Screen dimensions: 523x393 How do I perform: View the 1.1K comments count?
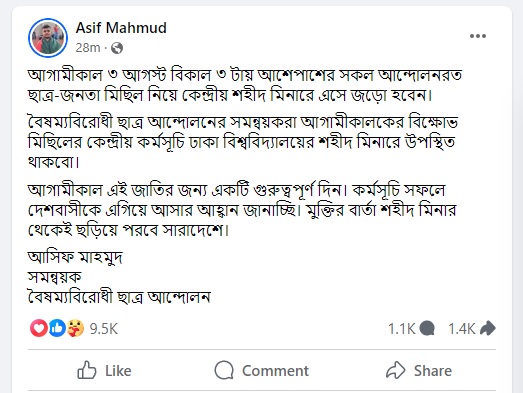[402, 329]
